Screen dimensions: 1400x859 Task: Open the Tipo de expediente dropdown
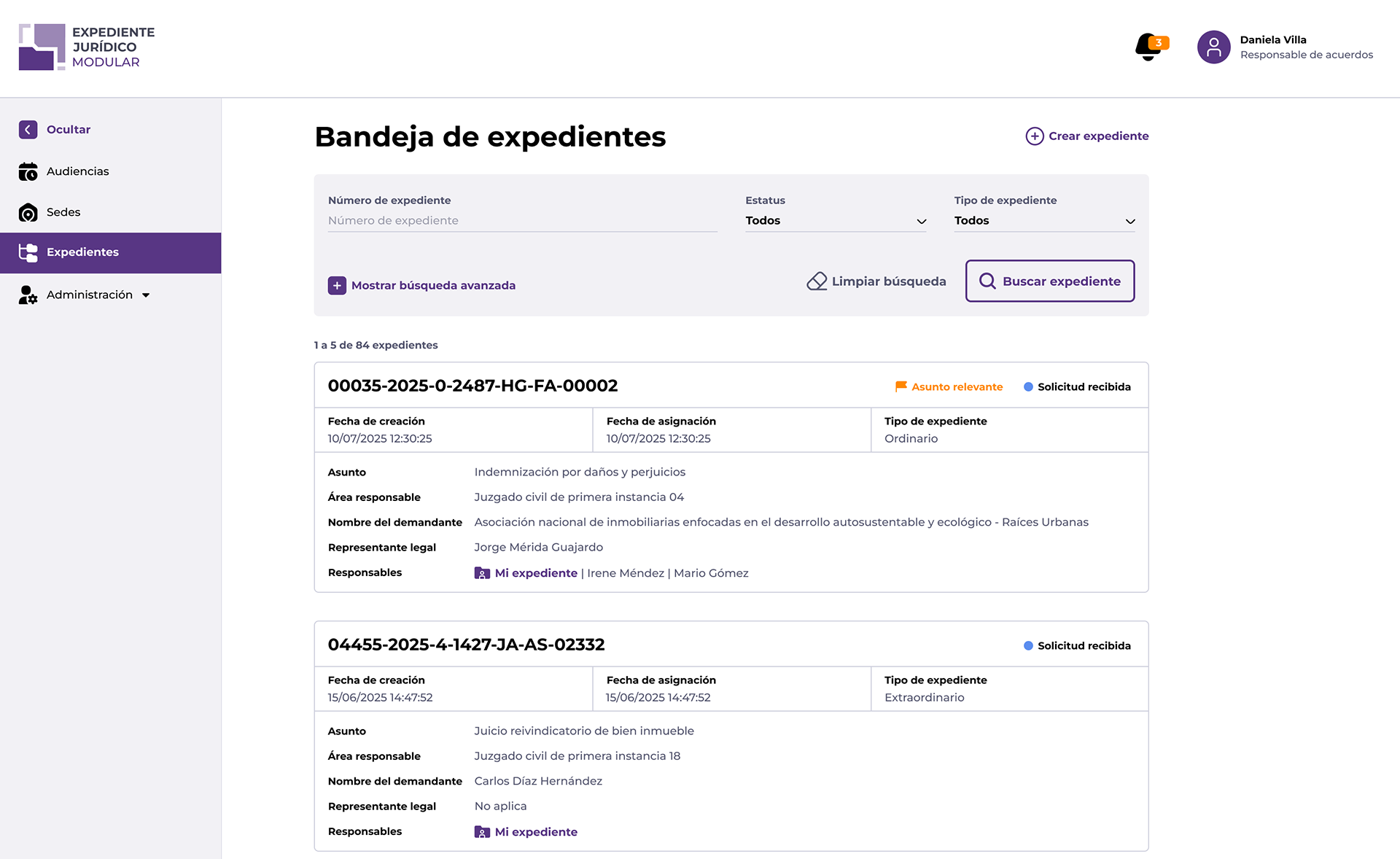pos(1043,221)
